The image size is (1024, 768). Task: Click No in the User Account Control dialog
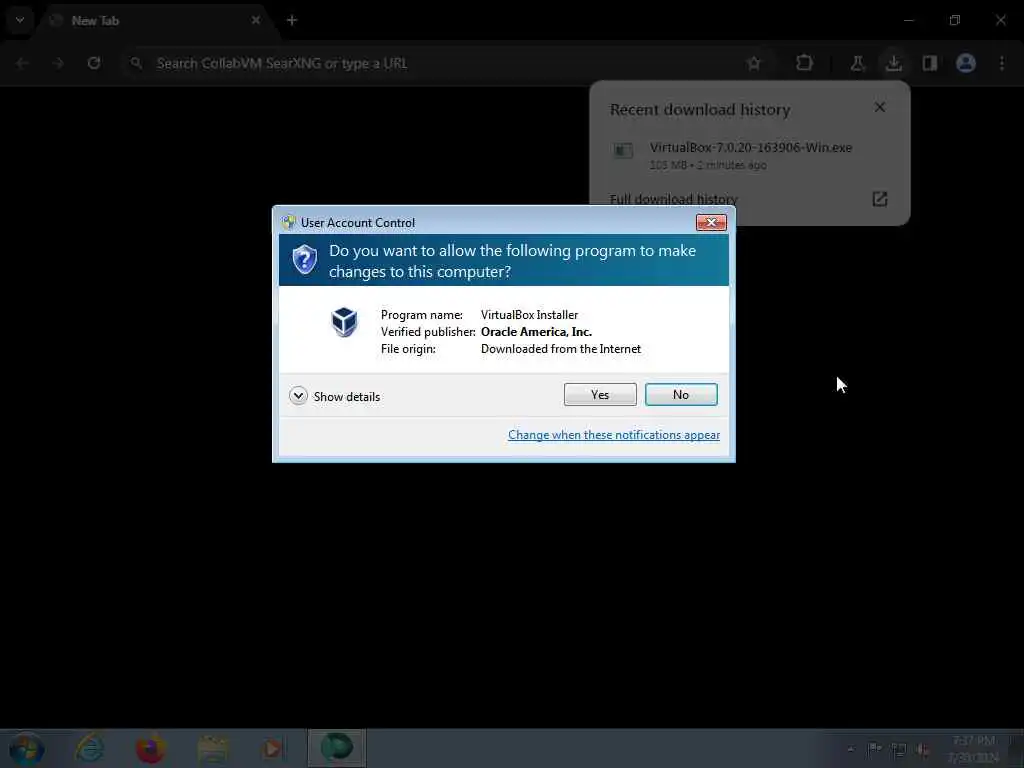pyautogui.click(x=680, y=394)
